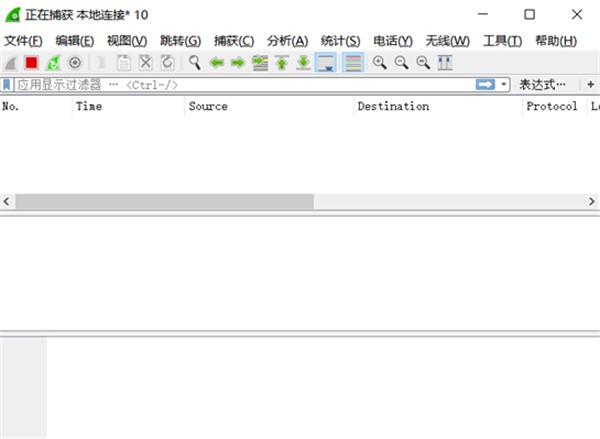Go forward with the green right arrow
Viewport: 600px width, 439px height.
(x=237, y=62)
